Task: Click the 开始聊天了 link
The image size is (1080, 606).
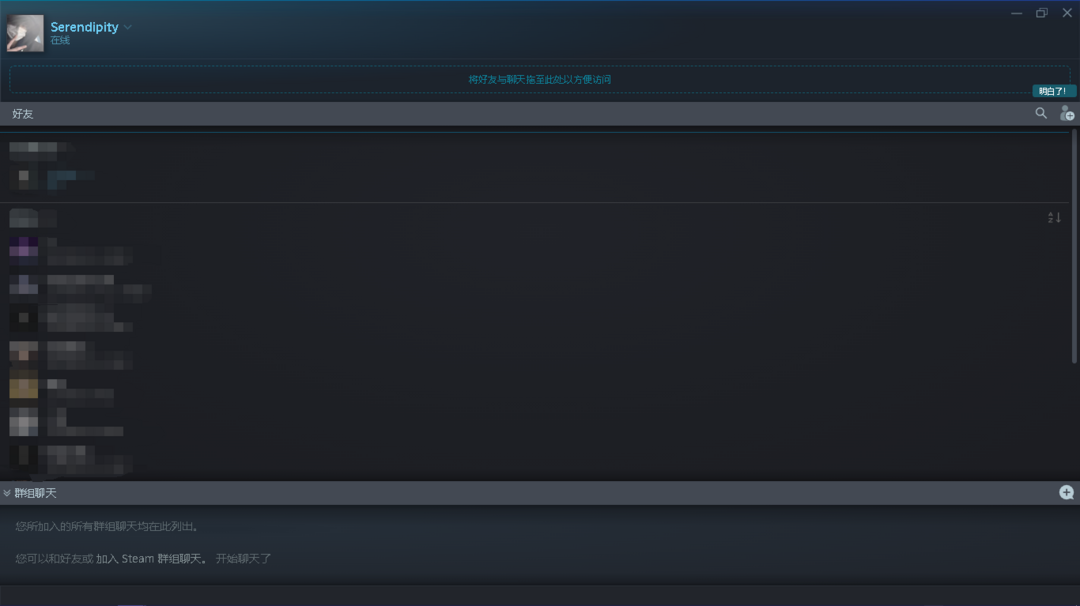Action: (243, 558)
